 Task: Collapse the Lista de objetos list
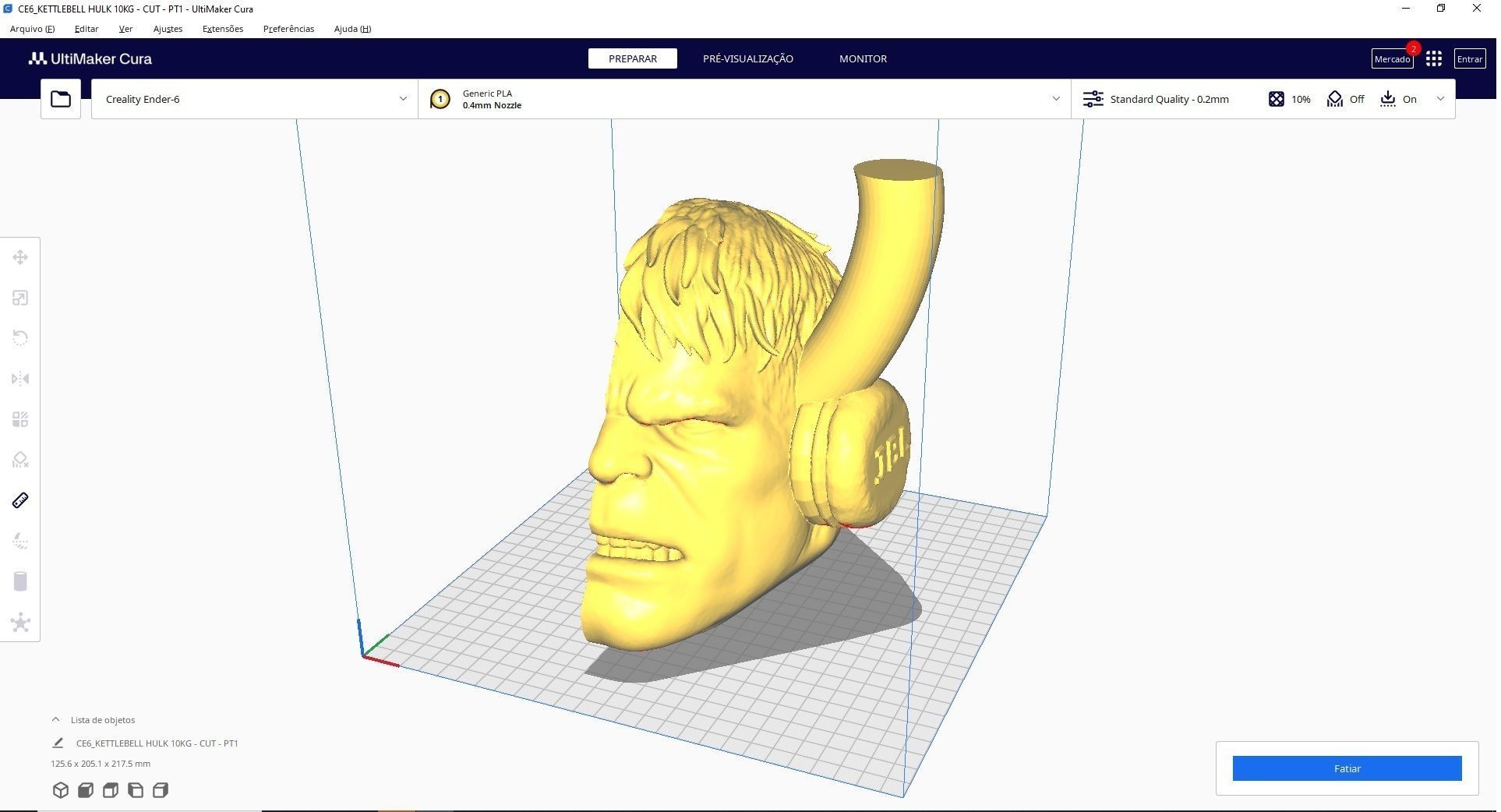coord(55,719)
